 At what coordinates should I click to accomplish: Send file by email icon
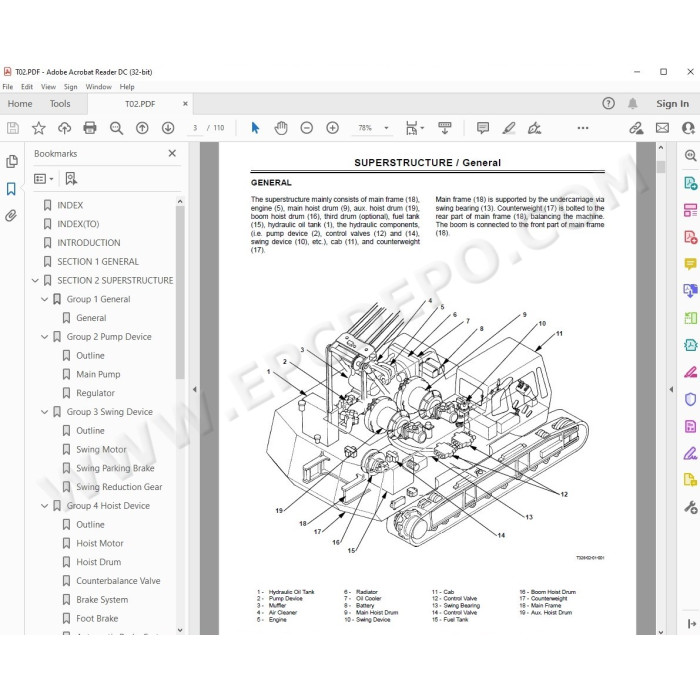click(x=662, y=128)
